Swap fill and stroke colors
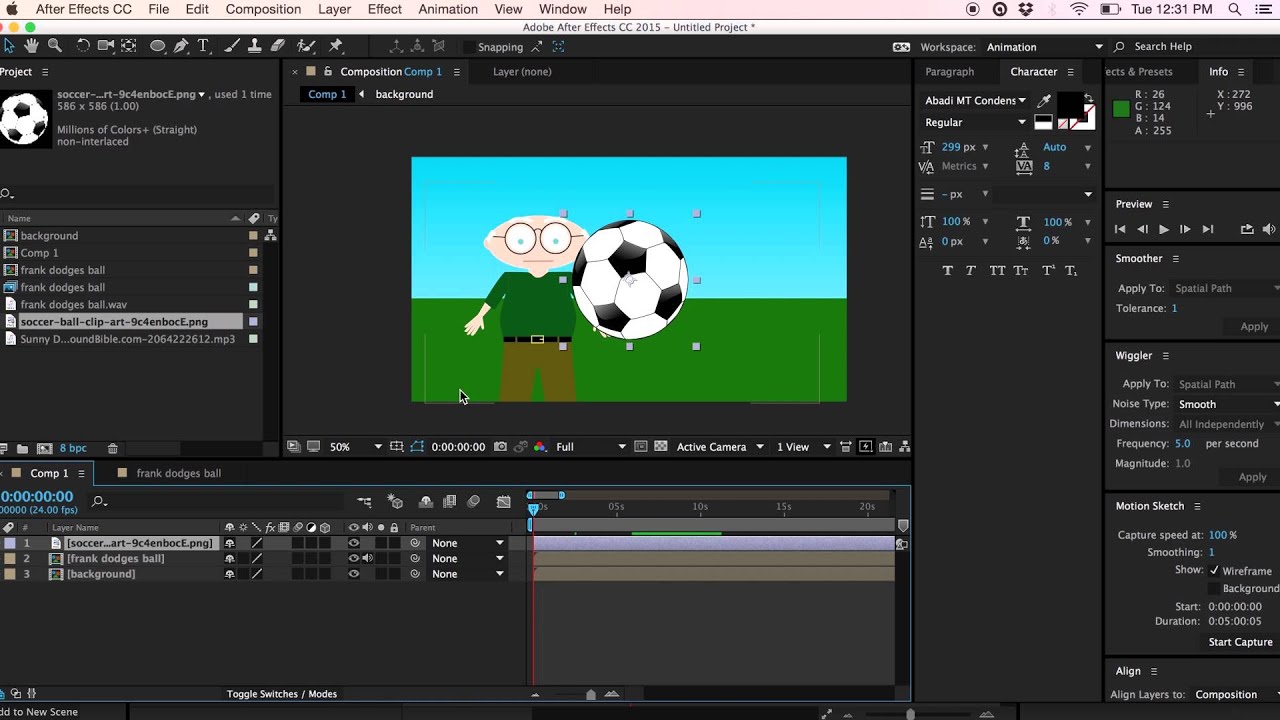Screen dimensions: 1280x720 1088,97
